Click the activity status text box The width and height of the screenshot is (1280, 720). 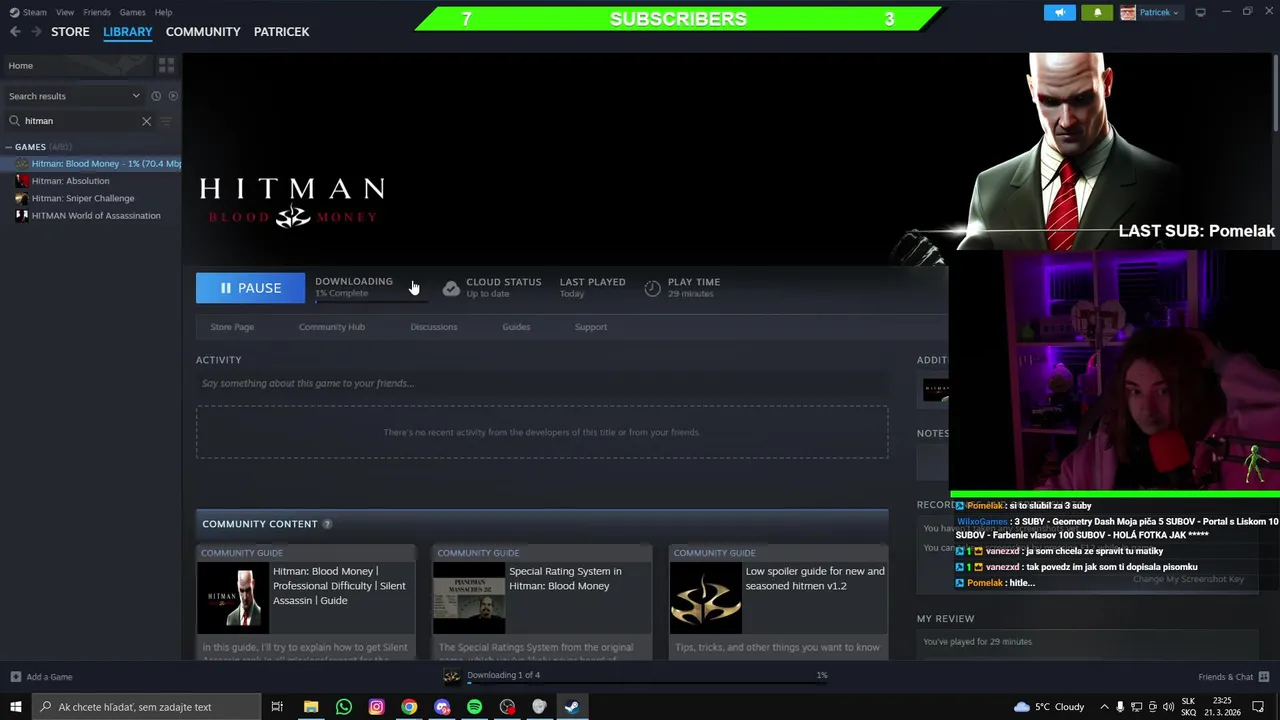coord(542,384)
